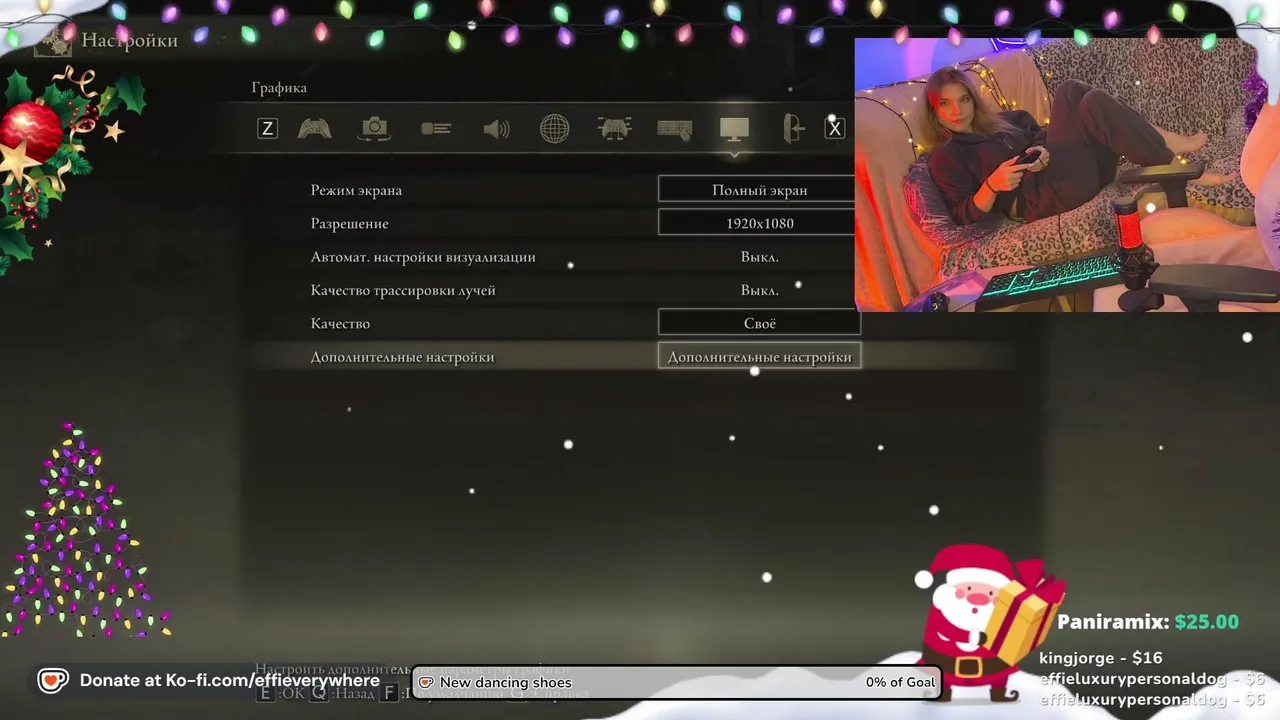
Task: Open the sound settings speaker tab
Action: (496, 129)
